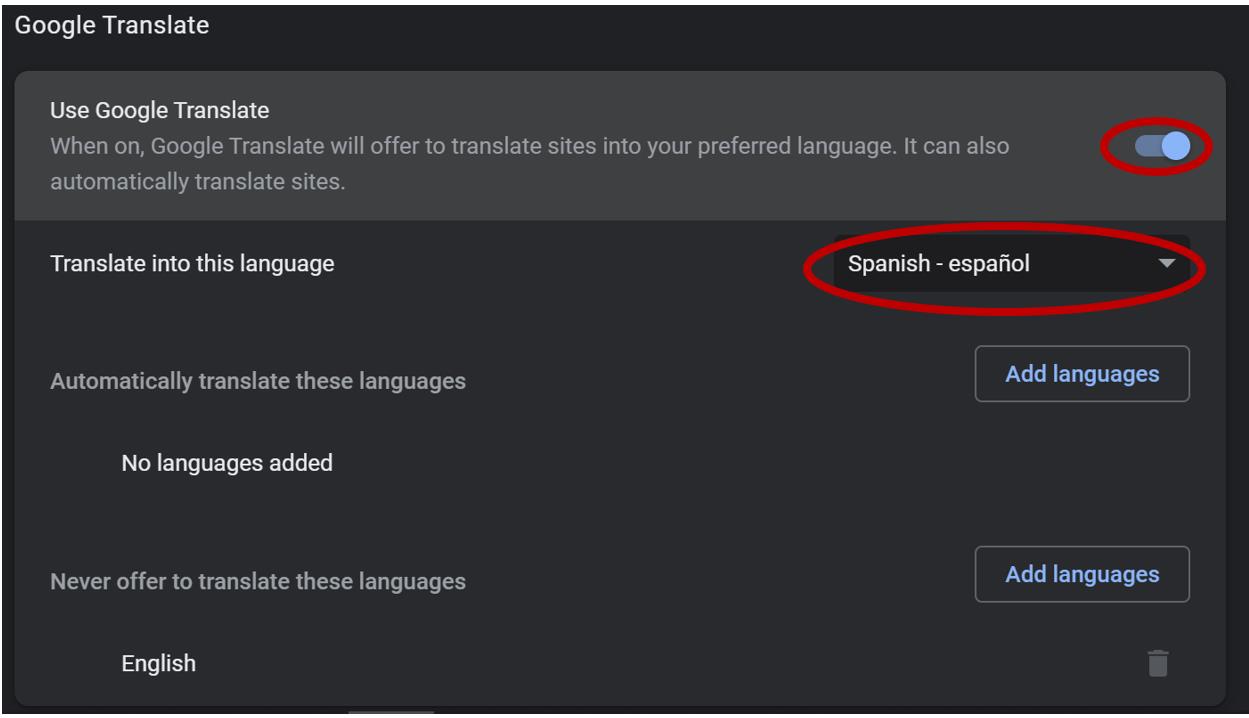Screen dimensions: 1249x718
Task: Turn off Use Google Translate switch
Action: pos(1162,147)
